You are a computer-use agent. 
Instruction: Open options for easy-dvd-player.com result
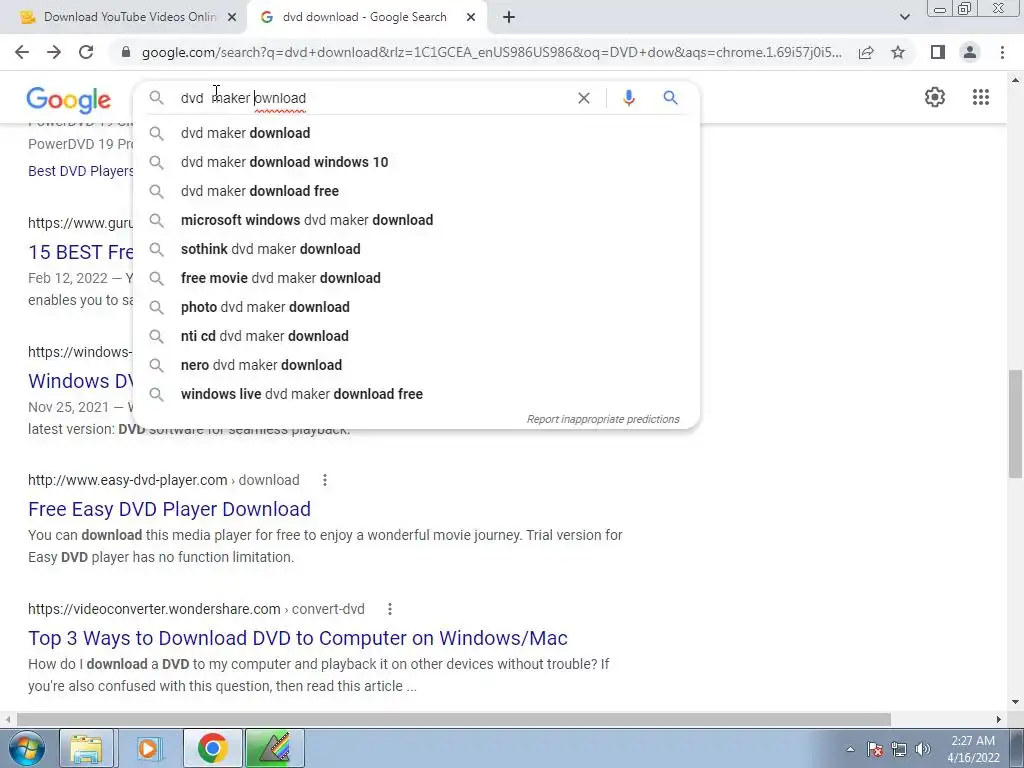325,480
